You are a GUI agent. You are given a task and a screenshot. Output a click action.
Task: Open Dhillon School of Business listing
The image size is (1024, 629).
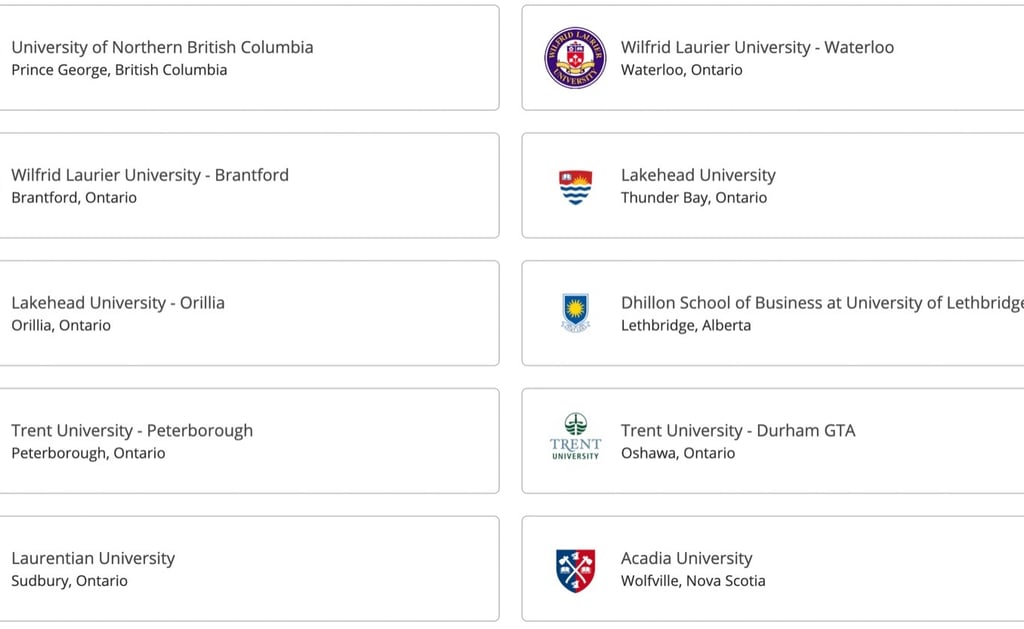coord(773,314)
